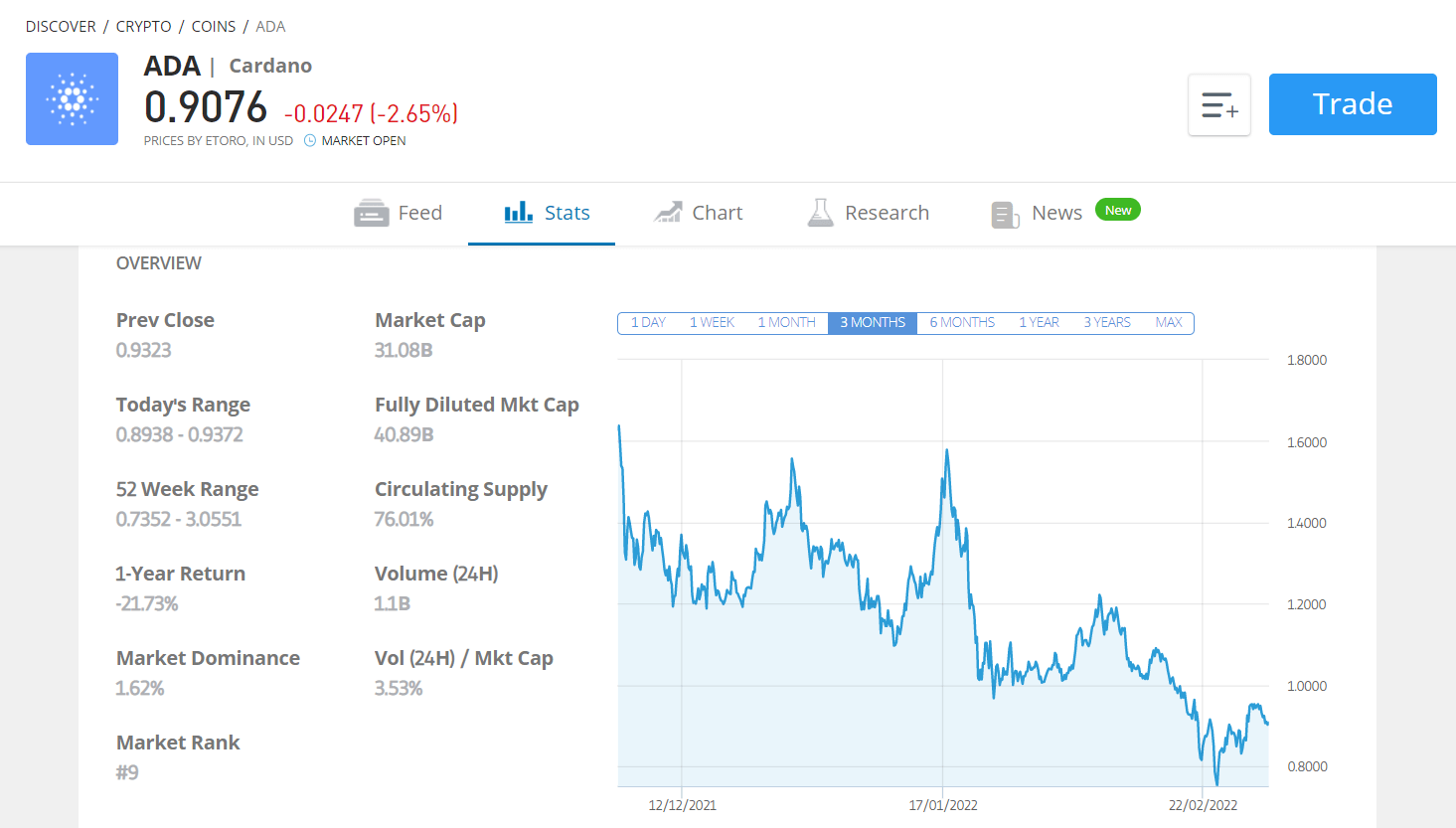This screenshot has width=1456, height=828.
Task: Open the Research tab
Action: [868, 213]
